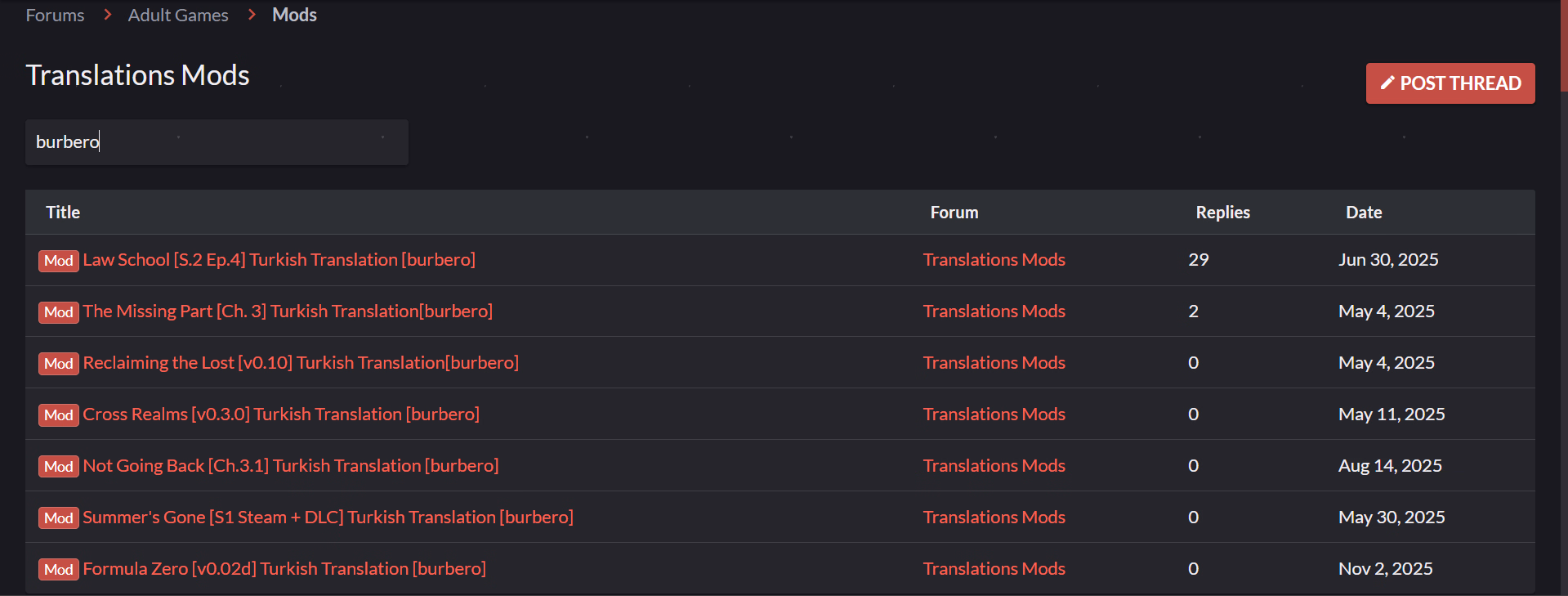Open Cross Realms Turkish Translation thread
This screenshot has height=596, width=1568.
pos(281,415)
